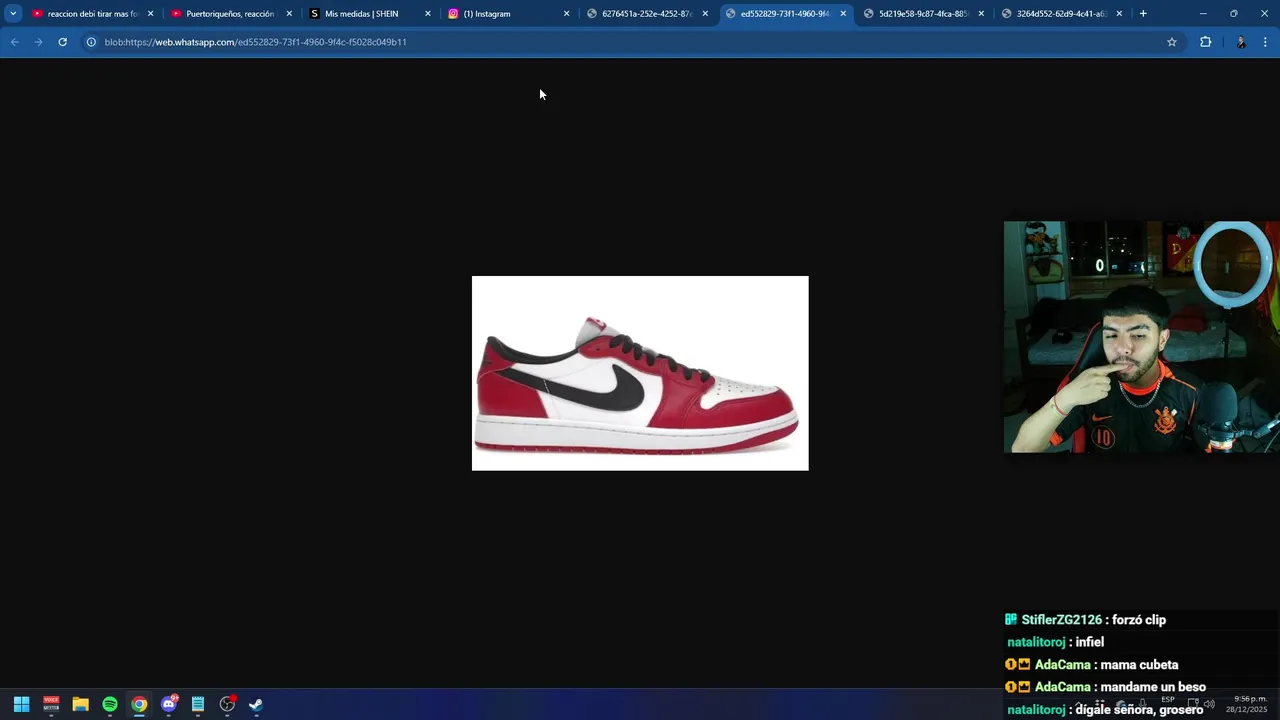
Task: Click chat message 'digale señora, grosero'
Action: (1139, 709)
